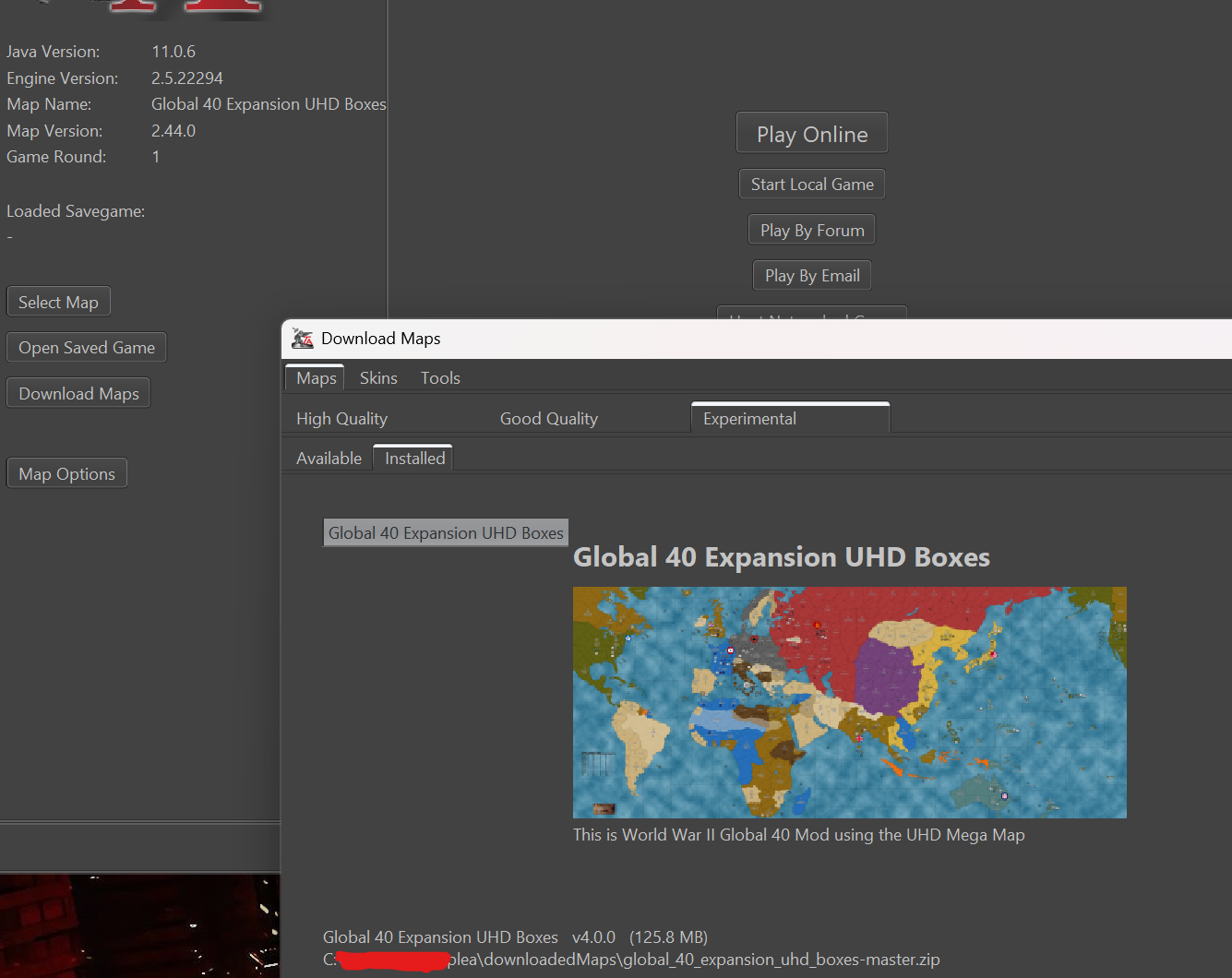
Task: Click the downloadedMaps zip file path text
Action: (x=692, y=960)
